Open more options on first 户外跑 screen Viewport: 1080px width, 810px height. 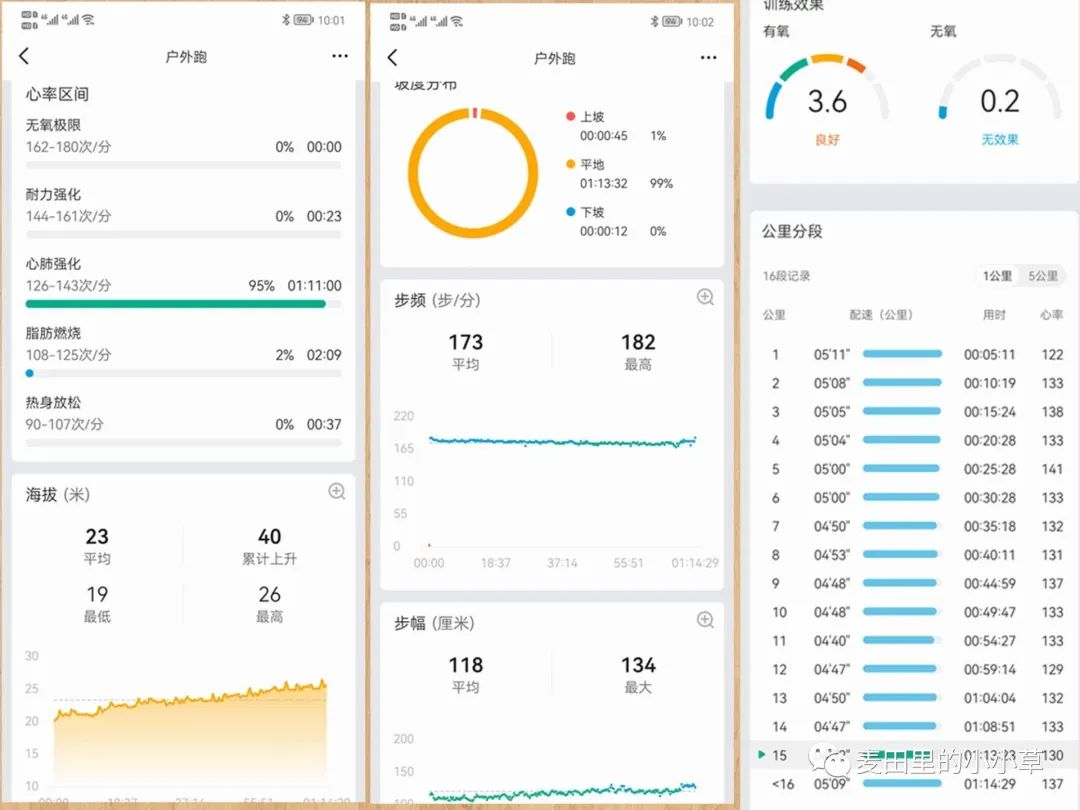coord(340,56)
